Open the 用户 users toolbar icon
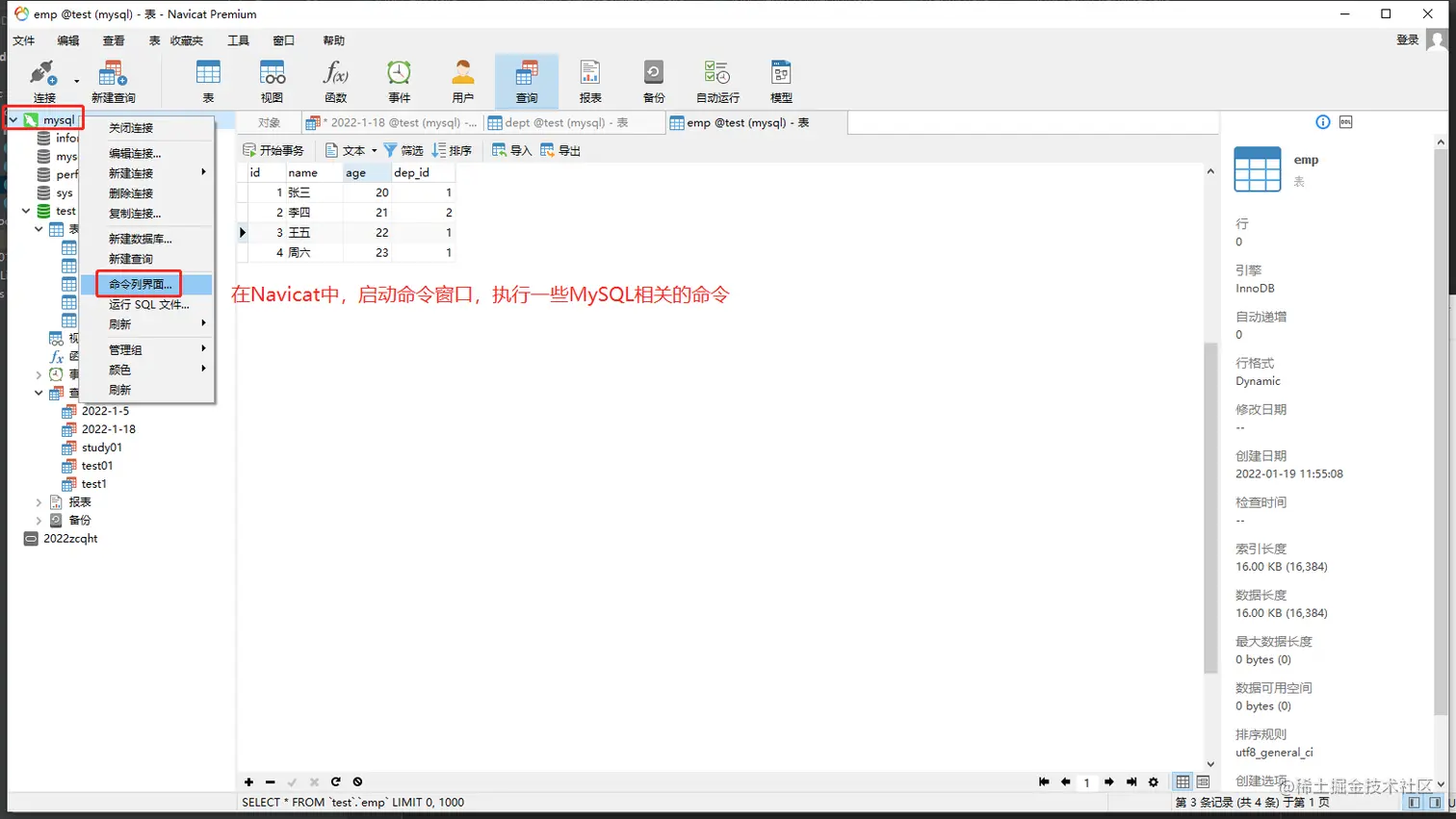 point(462,81)
